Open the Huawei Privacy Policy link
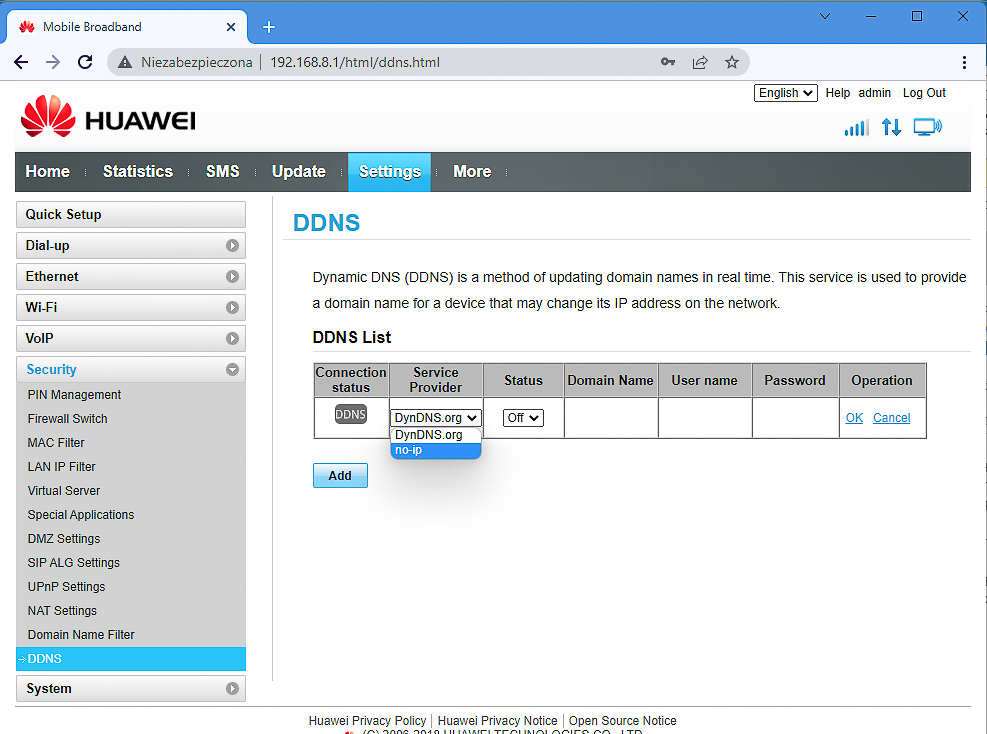The width and height of the screenshot is (987, 734). (x=367, y=720)
